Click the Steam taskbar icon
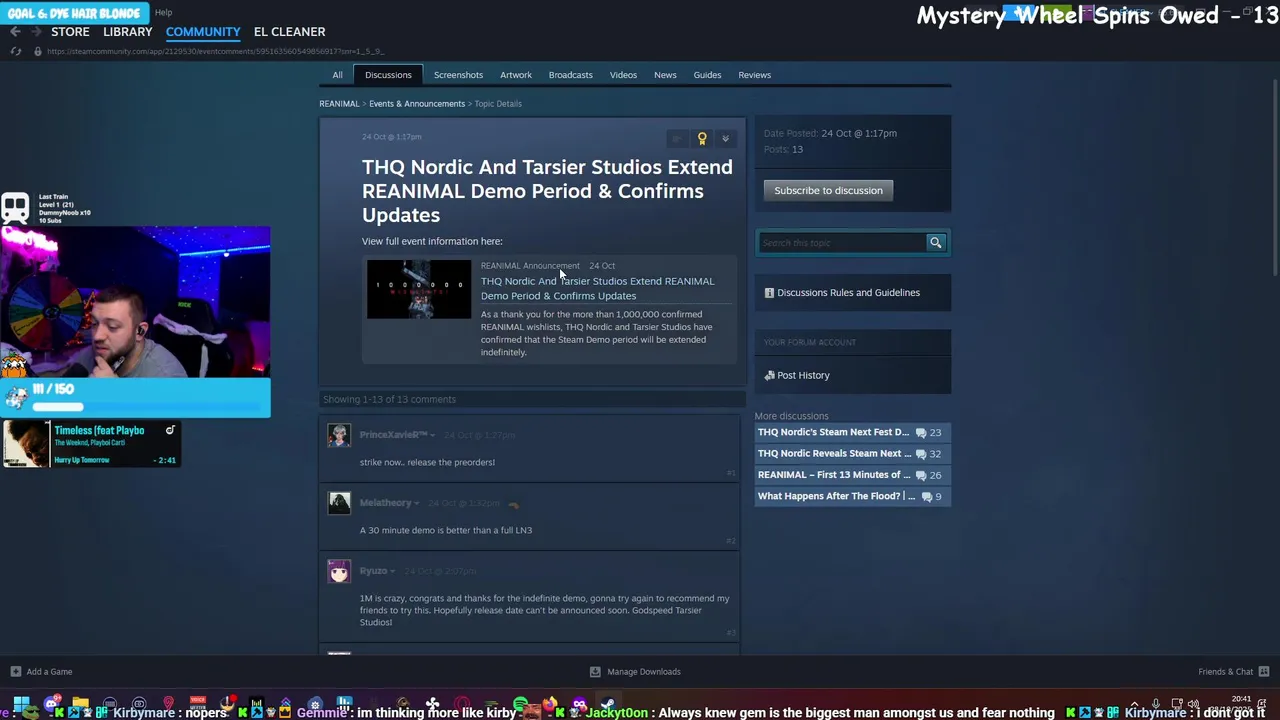The height and width of the screenshot is (720, 1280). click(x=607, y=704)
